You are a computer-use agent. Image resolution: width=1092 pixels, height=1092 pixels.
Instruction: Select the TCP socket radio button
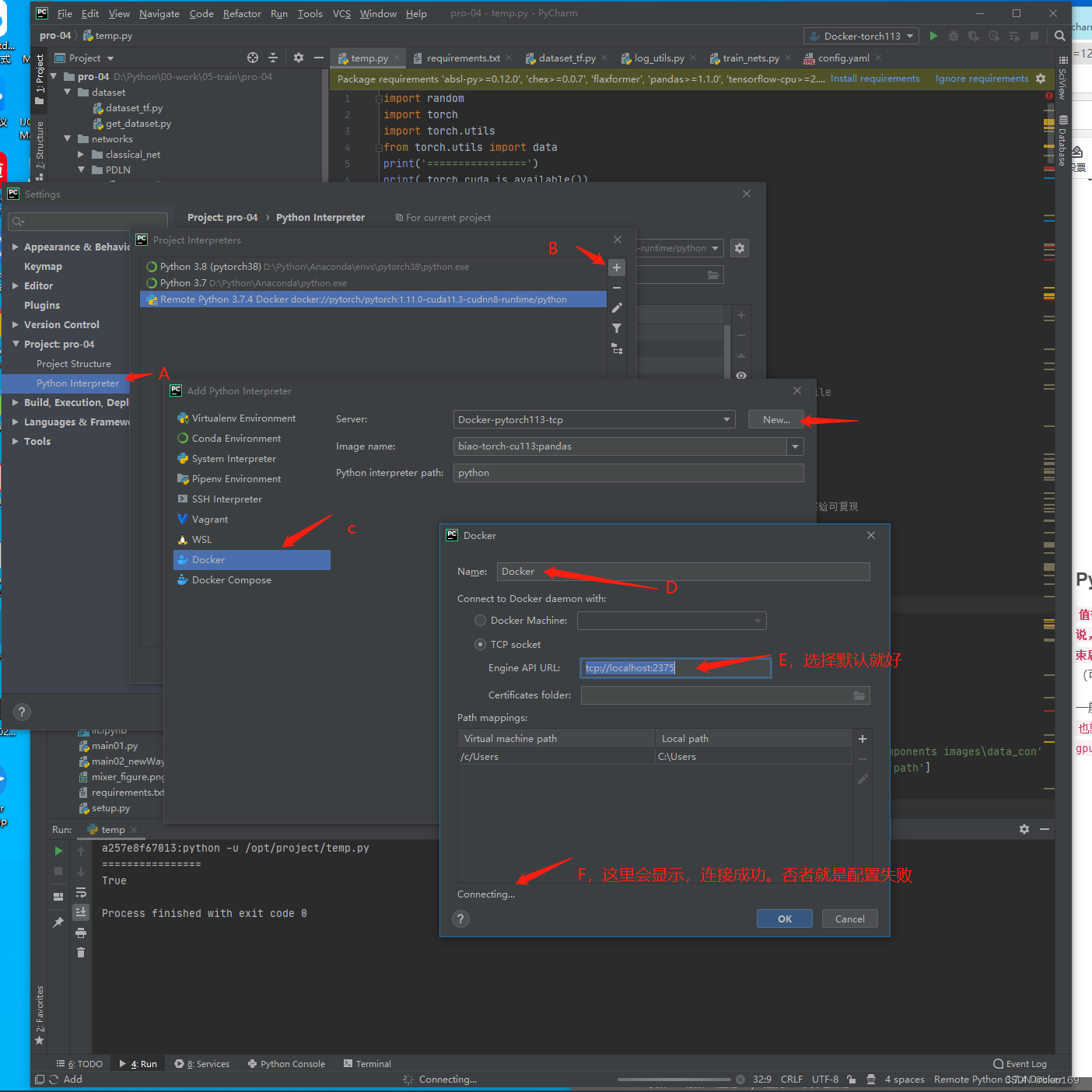[481, 644]
